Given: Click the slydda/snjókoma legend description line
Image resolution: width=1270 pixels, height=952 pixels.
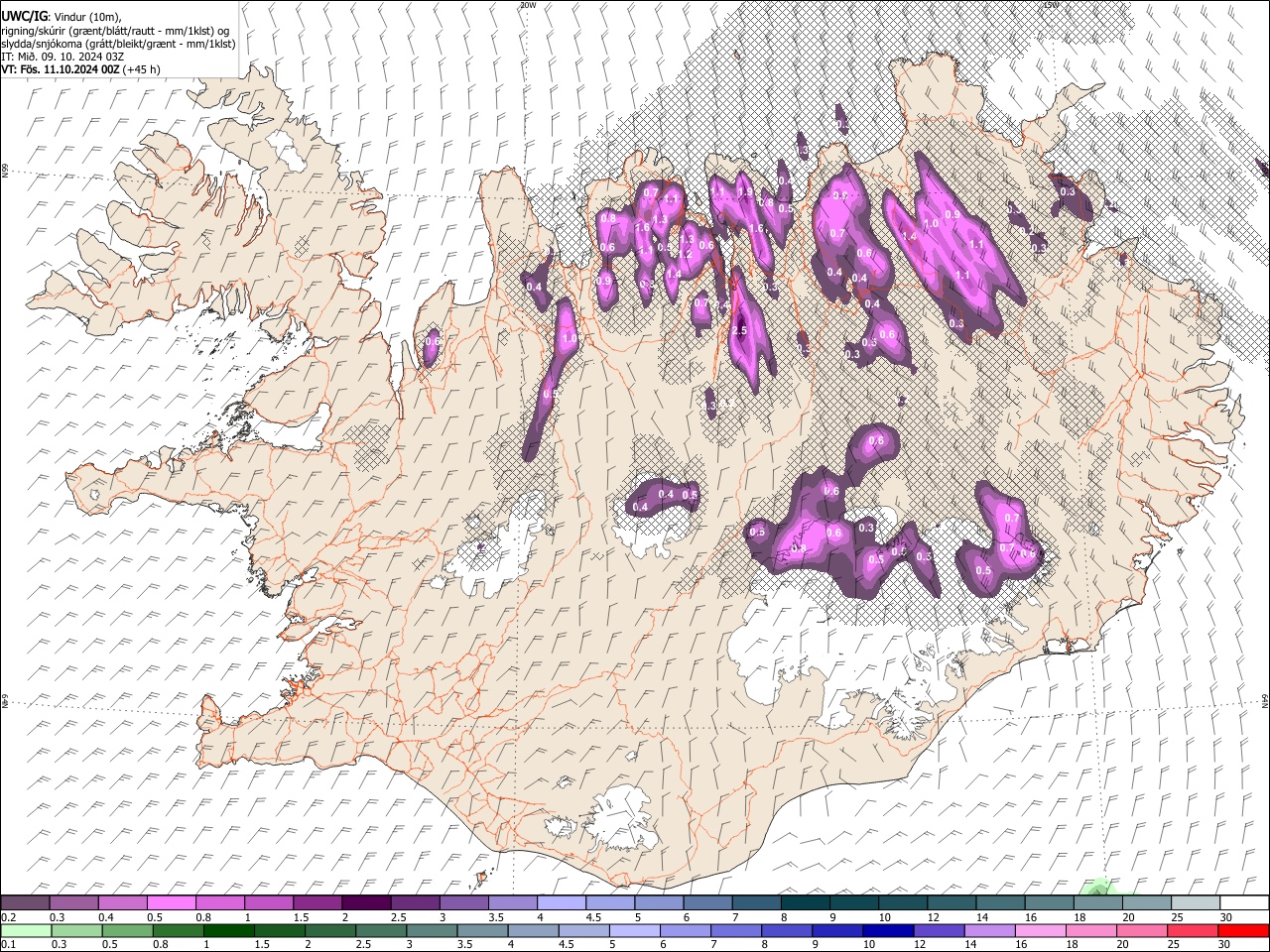Looking at the screenshot, I should click(x=118, y=43).
